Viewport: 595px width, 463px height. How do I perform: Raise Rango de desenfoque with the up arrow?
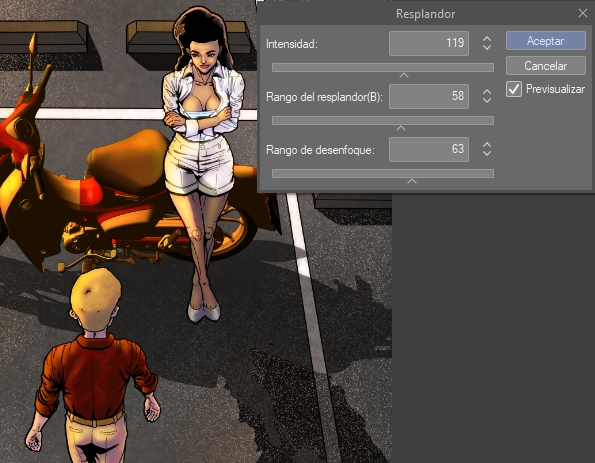487,145
